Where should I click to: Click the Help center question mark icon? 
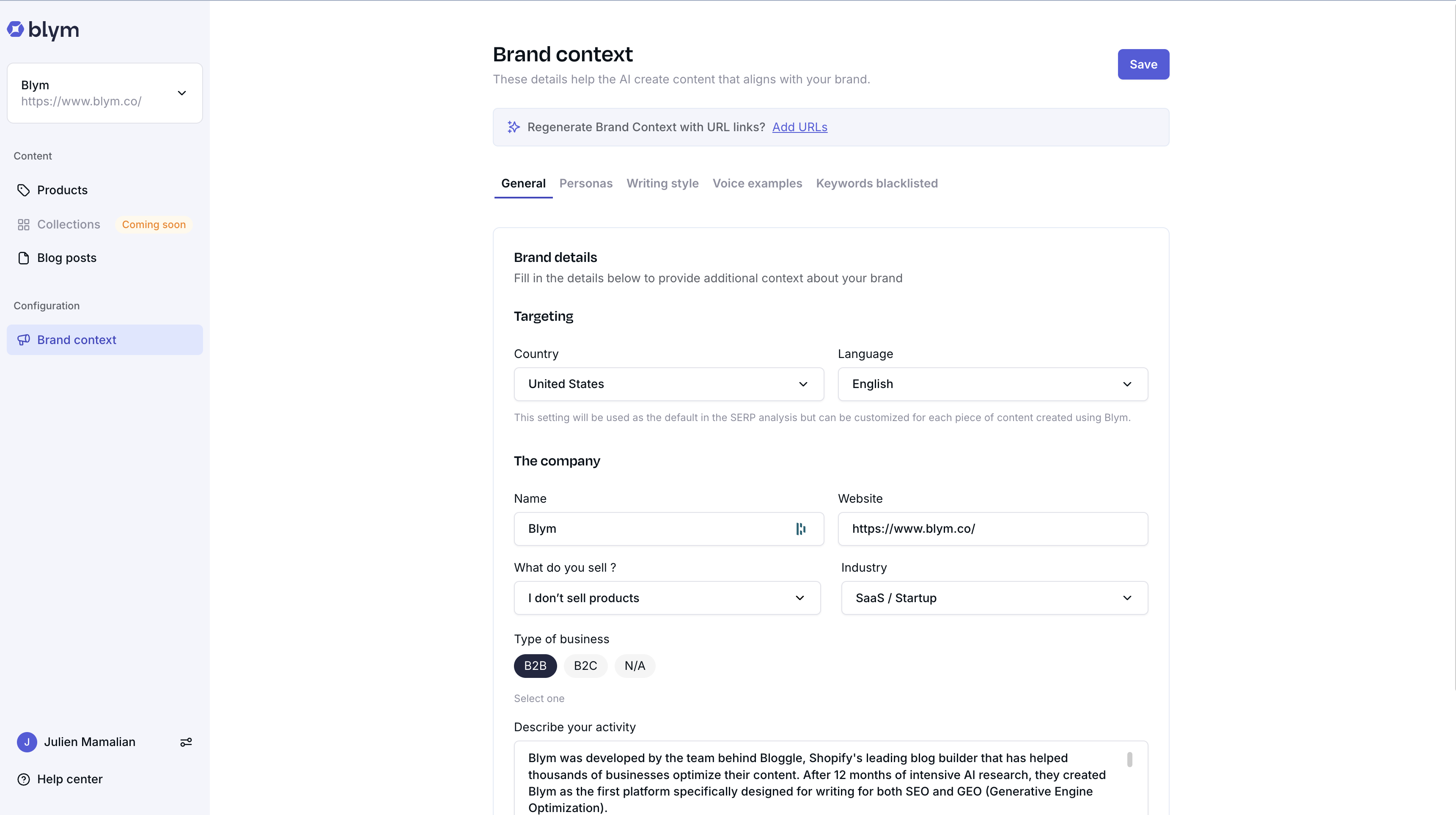(x=23, y=779)
